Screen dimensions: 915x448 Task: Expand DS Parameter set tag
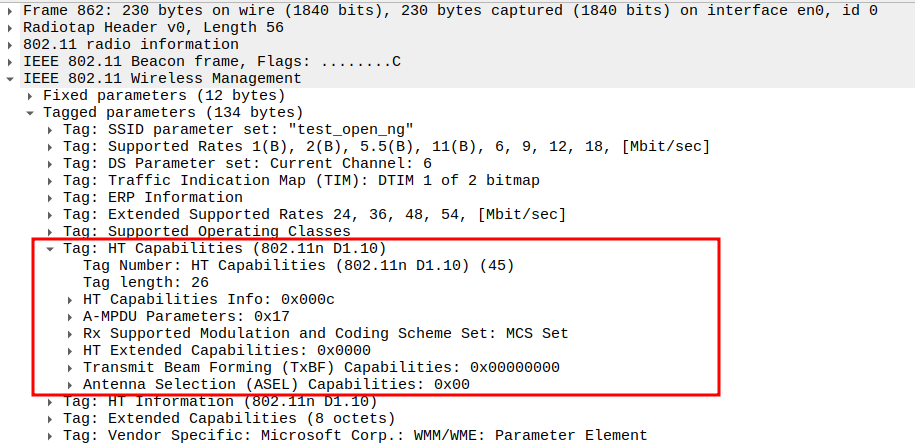(x=50, y=164)
